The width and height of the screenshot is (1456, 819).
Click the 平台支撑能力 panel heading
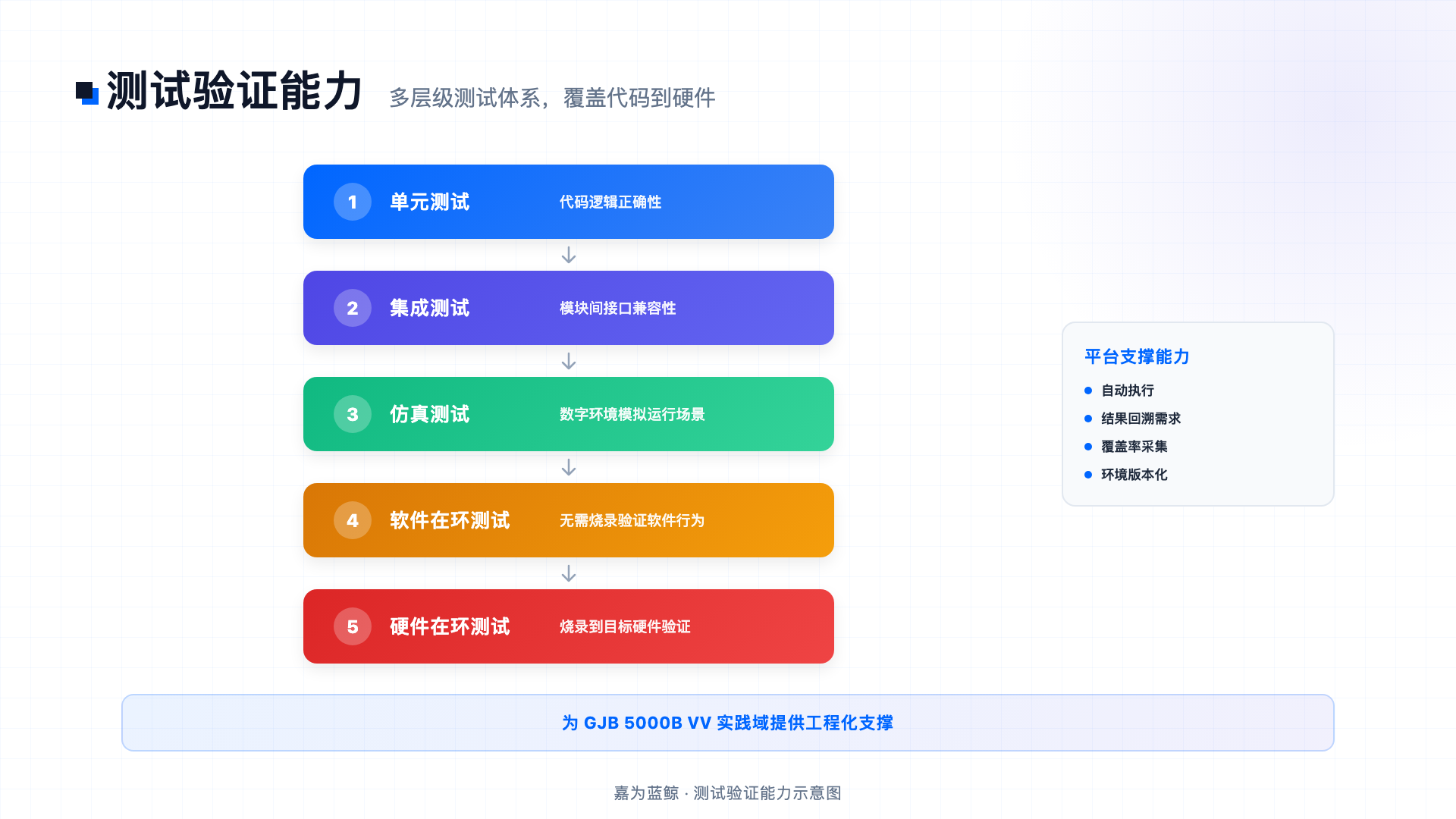(1137, 356)
